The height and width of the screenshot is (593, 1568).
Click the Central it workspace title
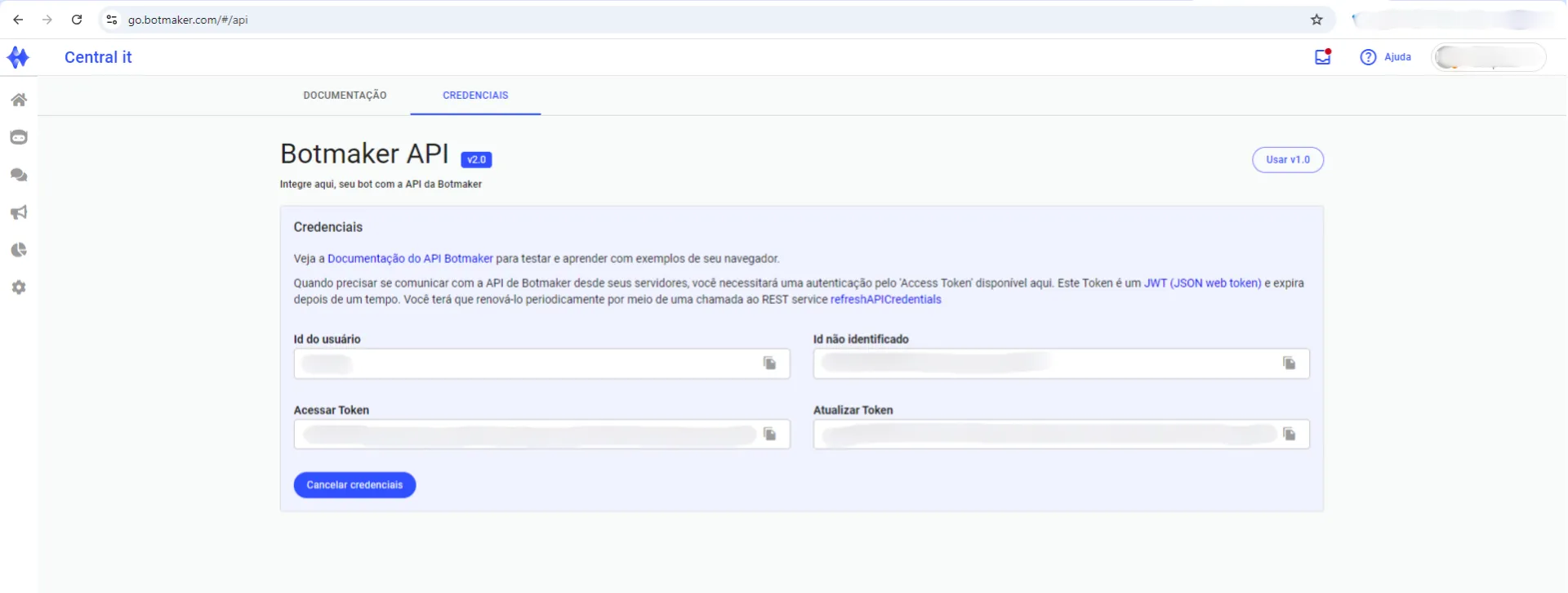98,57
